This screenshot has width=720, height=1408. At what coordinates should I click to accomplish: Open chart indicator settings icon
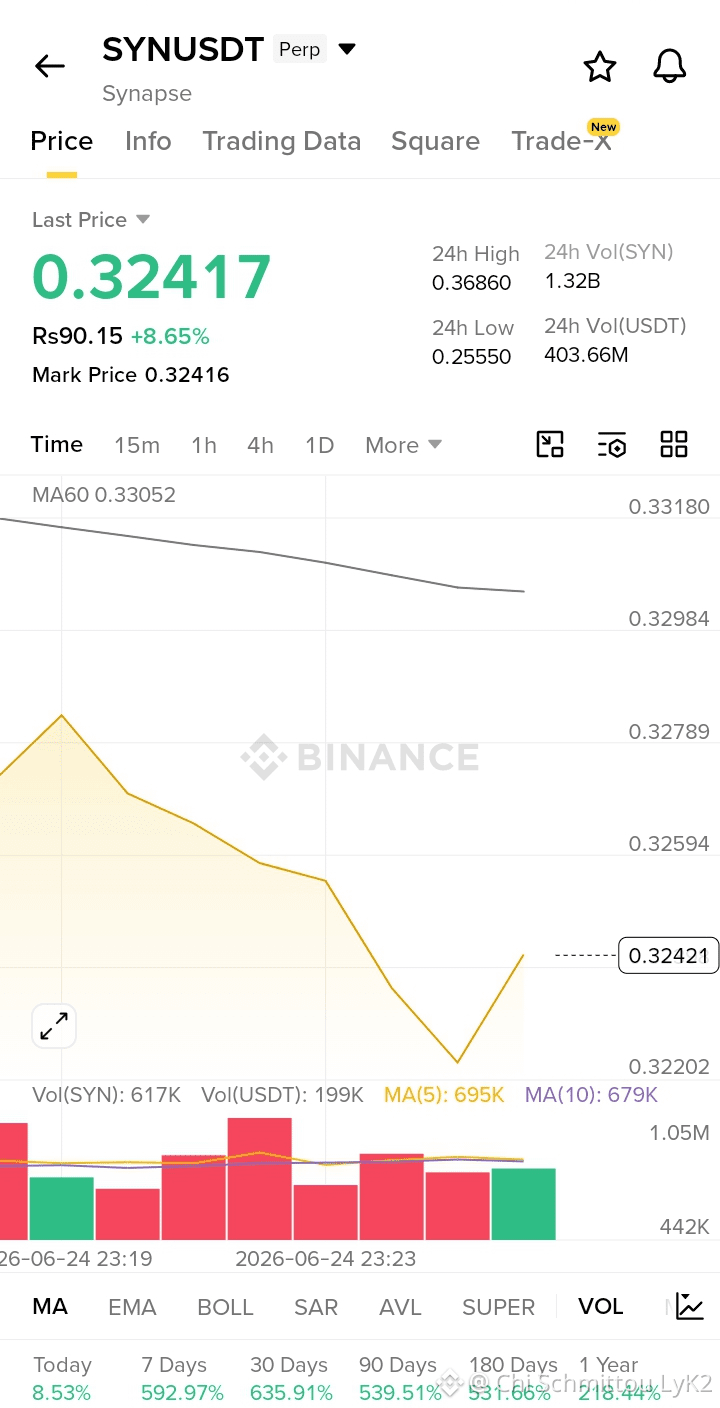pyautogui.click(x=612, y=445)
